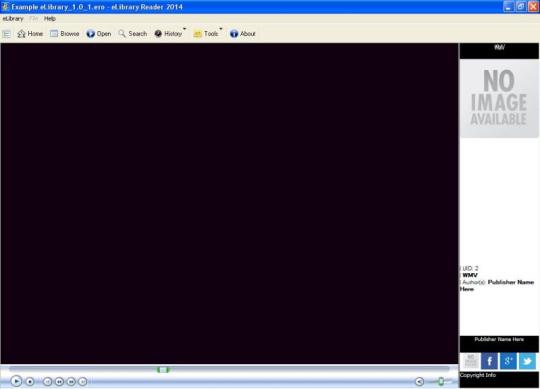Click the Publisher Name Here banner
The image size is (540, 389).
click(x=499, y=344)
